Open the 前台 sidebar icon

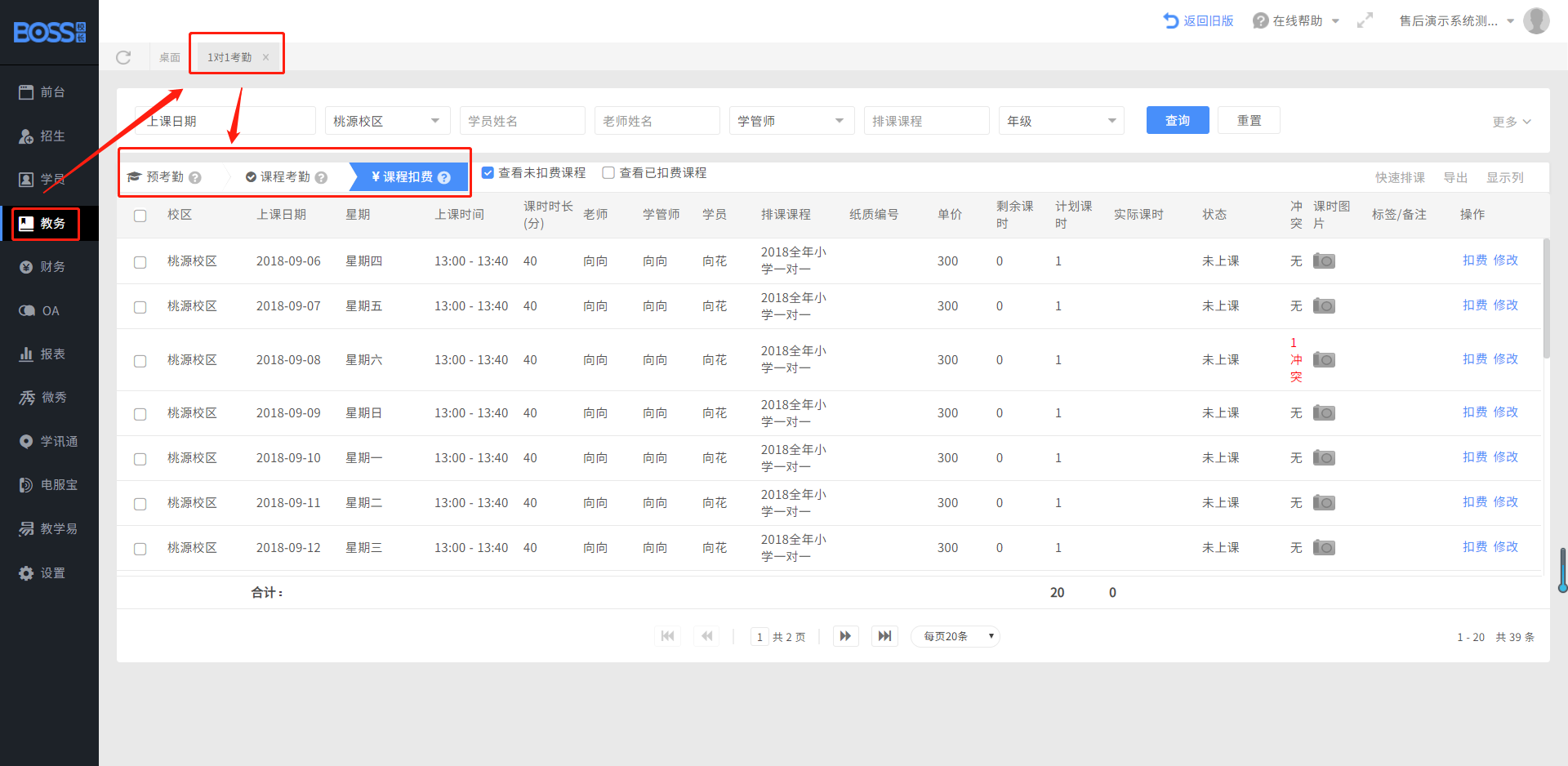pyautogui.click(x=26, y=92)
